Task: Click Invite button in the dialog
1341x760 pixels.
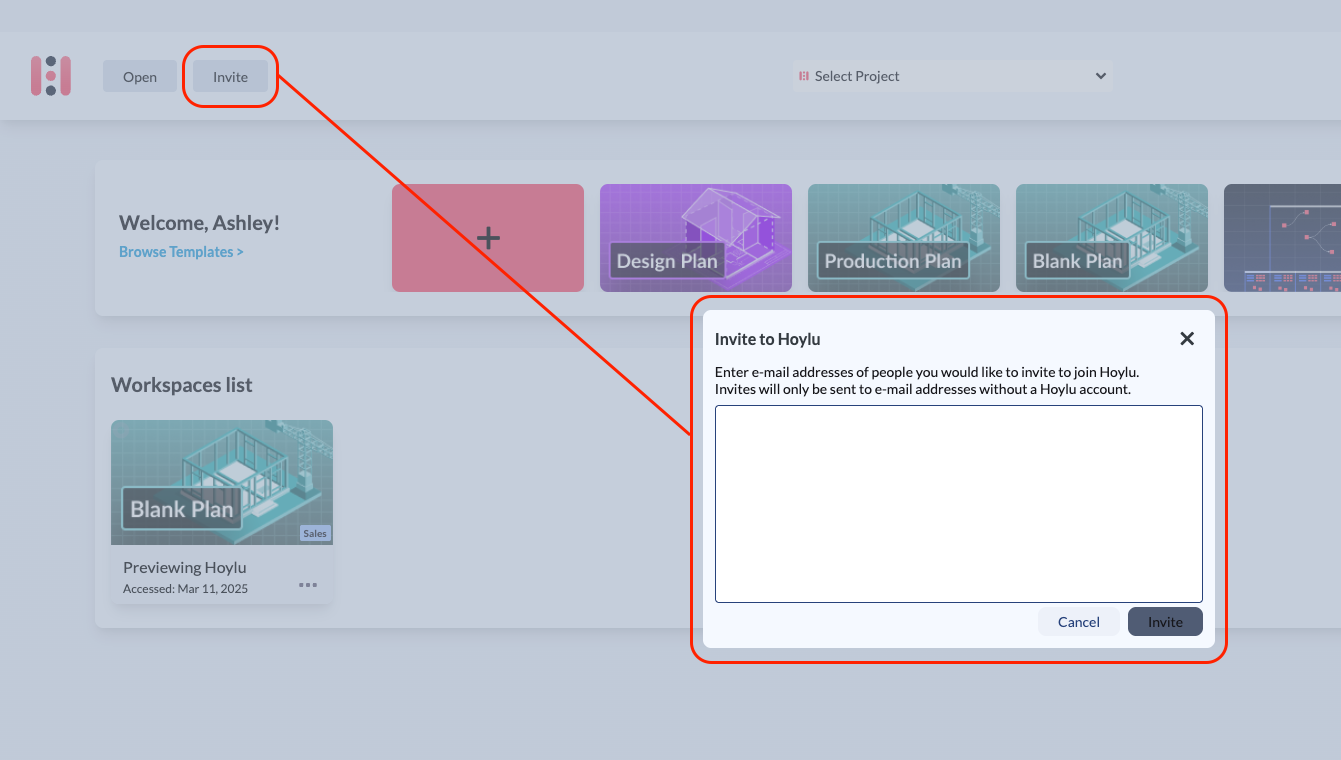Action: 1165,622
